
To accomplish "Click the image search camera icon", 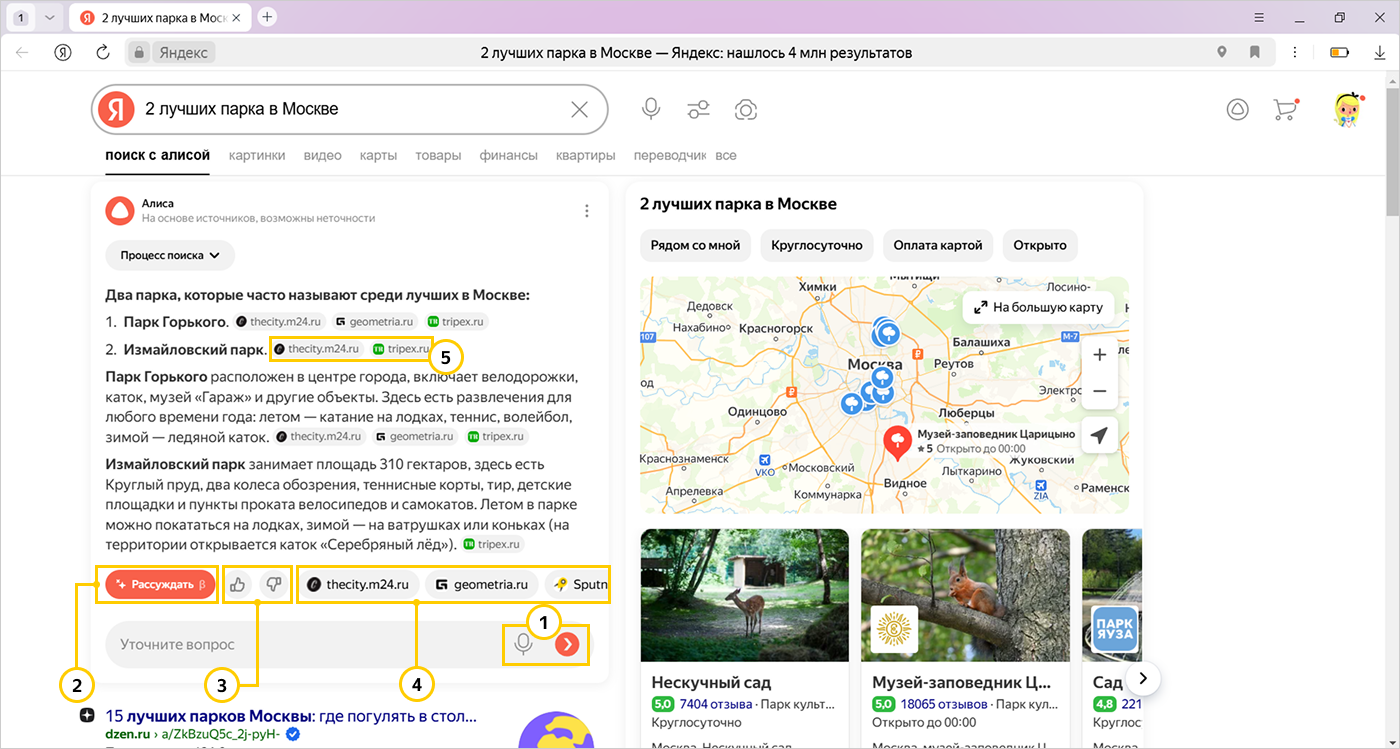I will tap(745, 109).
